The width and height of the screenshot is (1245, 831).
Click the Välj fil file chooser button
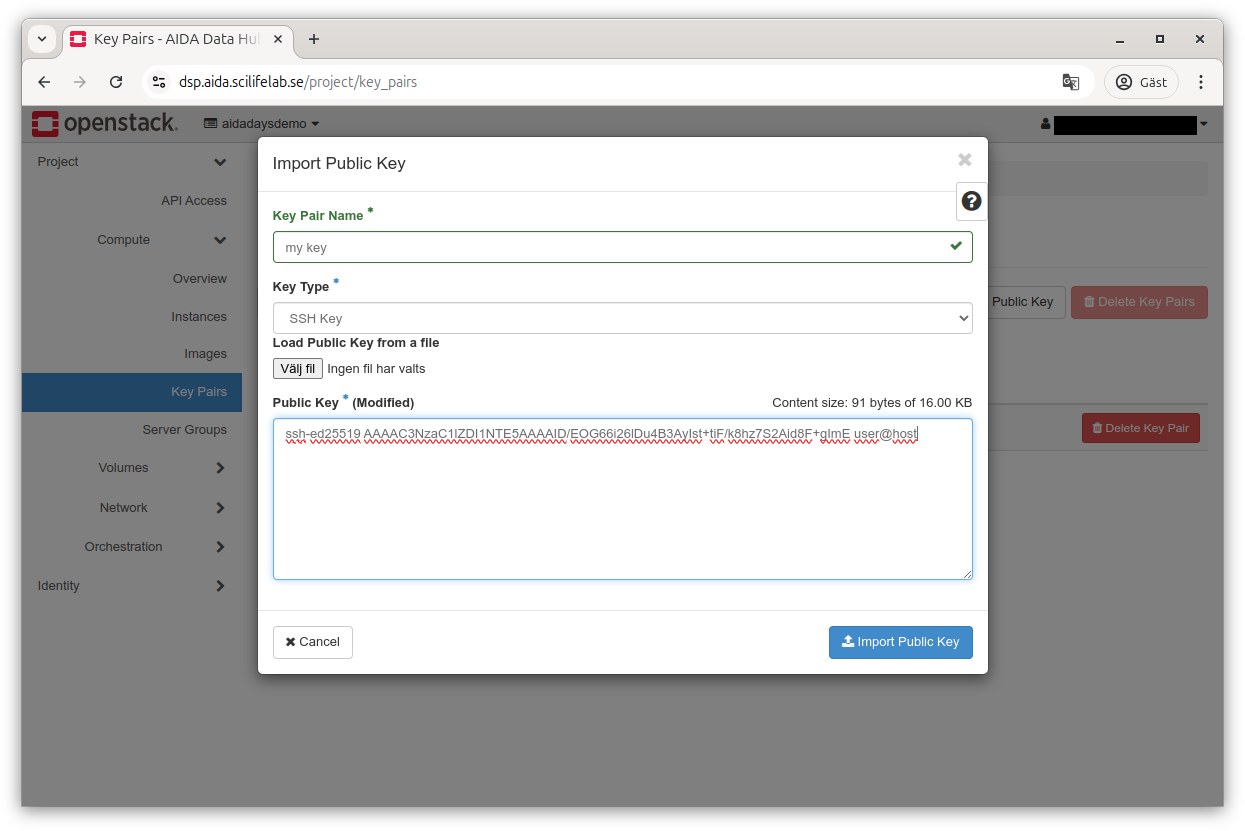tap(298, 368)
